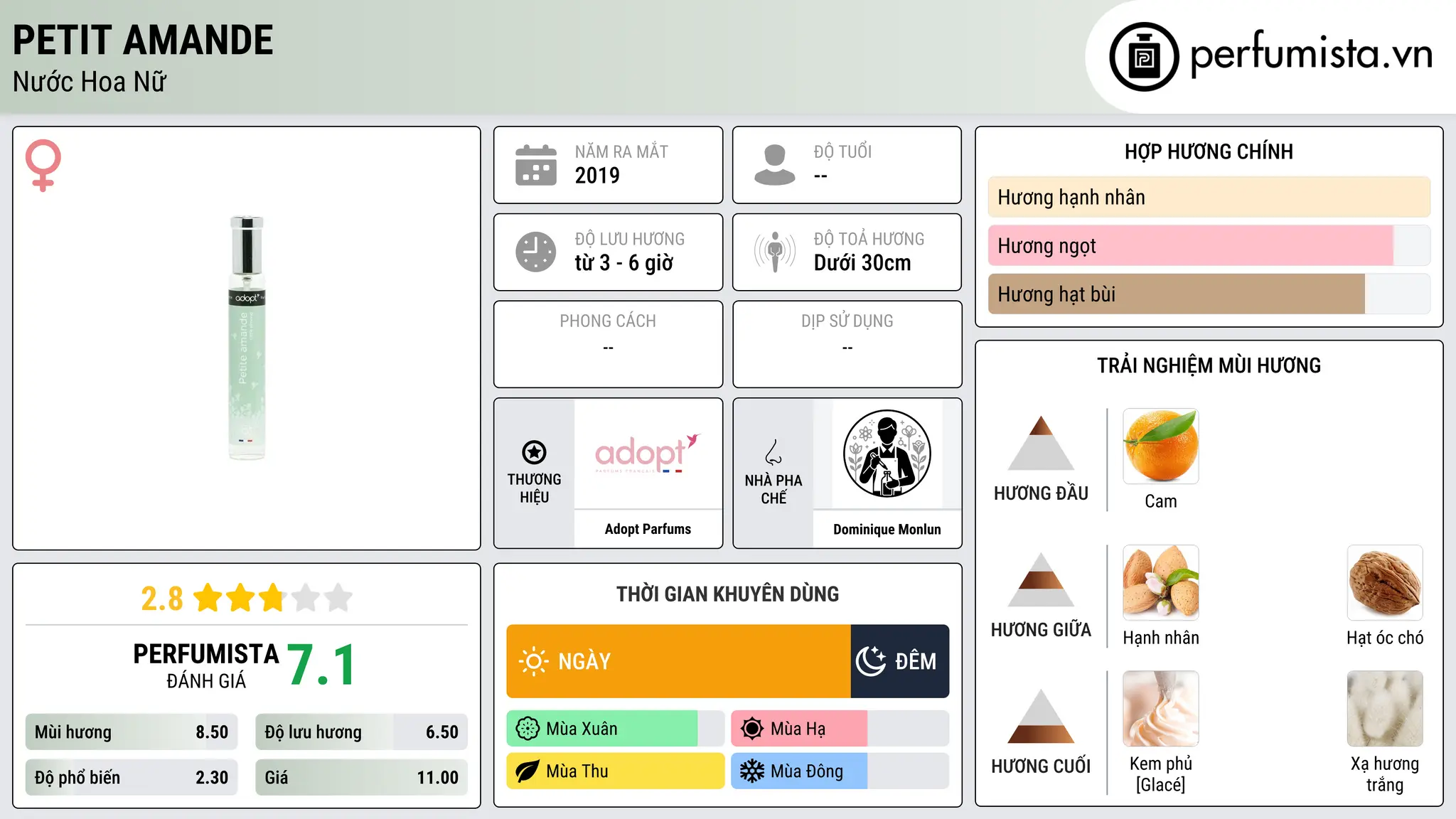Select the Xạ hương trắng note image
The width and height of the screenshot is (1456, 819).
click(x=1385, y=709)
